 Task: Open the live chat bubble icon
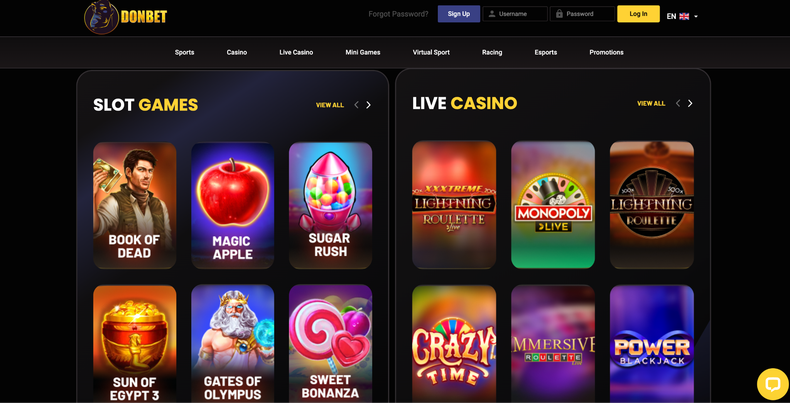(x=773, y=384)
